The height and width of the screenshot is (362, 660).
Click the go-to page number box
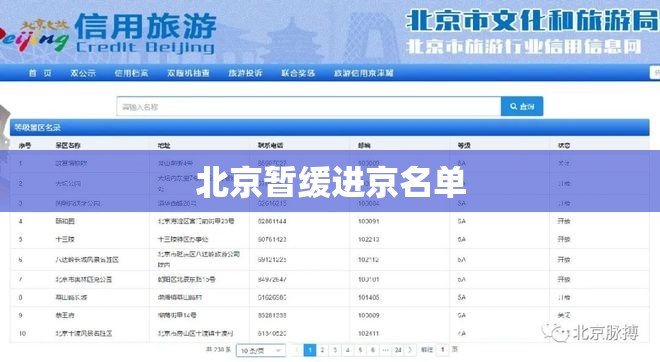pyautogui.click(x=442, y=350)
